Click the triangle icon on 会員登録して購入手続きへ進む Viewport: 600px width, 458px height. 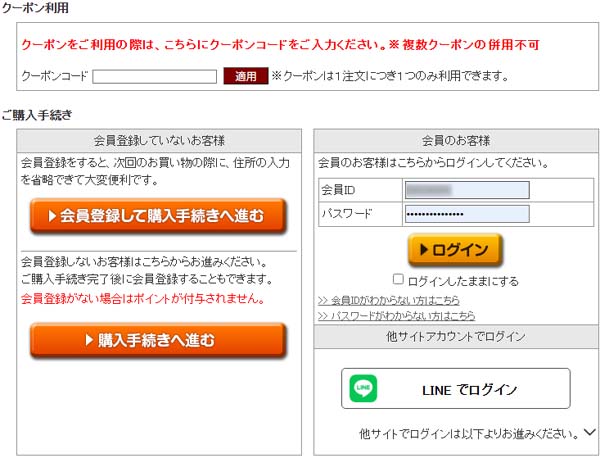click(x=52, y=216)
